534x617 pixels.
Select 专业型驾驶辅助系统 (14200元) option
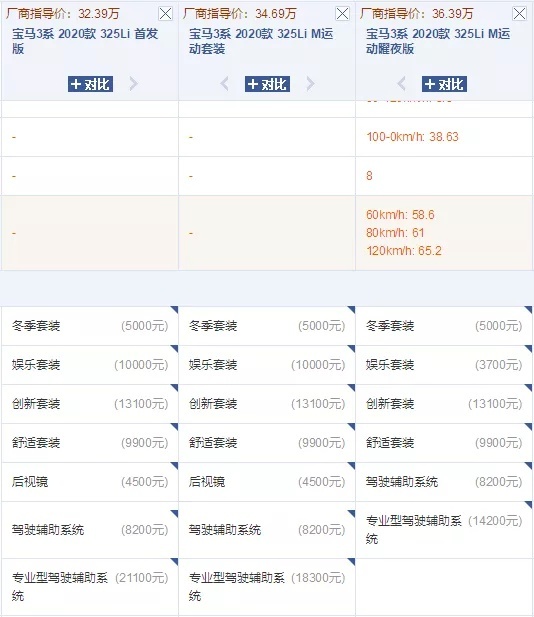[444, 530]
